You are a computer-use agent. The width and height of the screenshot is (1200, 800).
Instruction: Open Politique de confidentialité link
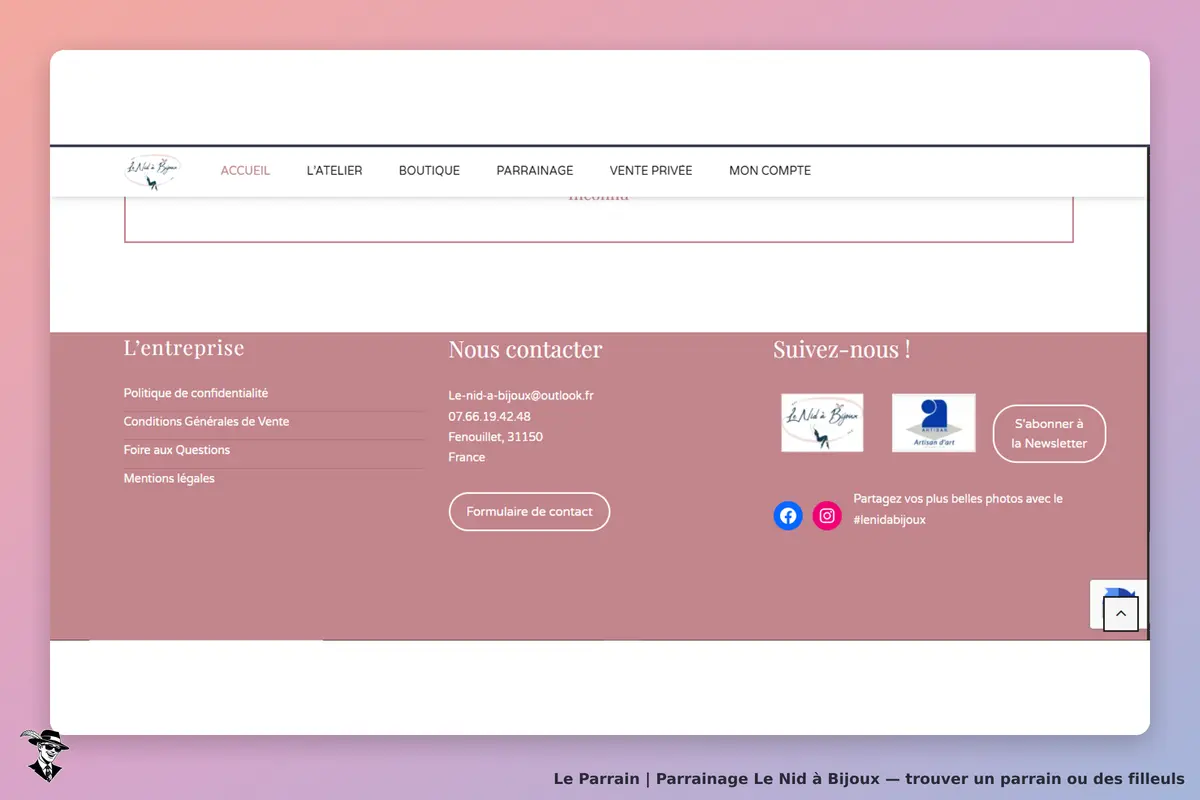pyautogui.click(x=196, y=394)
